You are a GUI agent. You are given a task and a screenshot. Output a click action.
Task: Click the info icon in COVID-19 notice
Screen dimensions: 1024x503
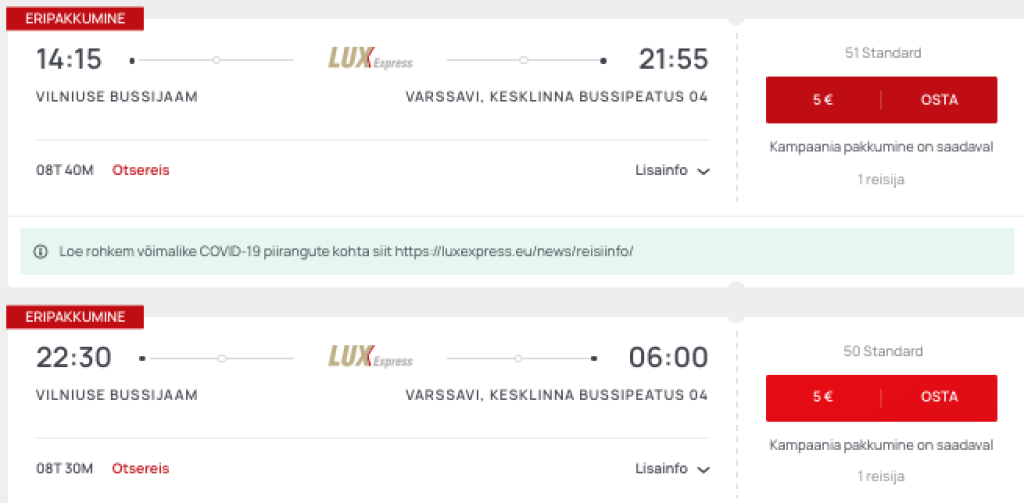[x=41, y=251]
